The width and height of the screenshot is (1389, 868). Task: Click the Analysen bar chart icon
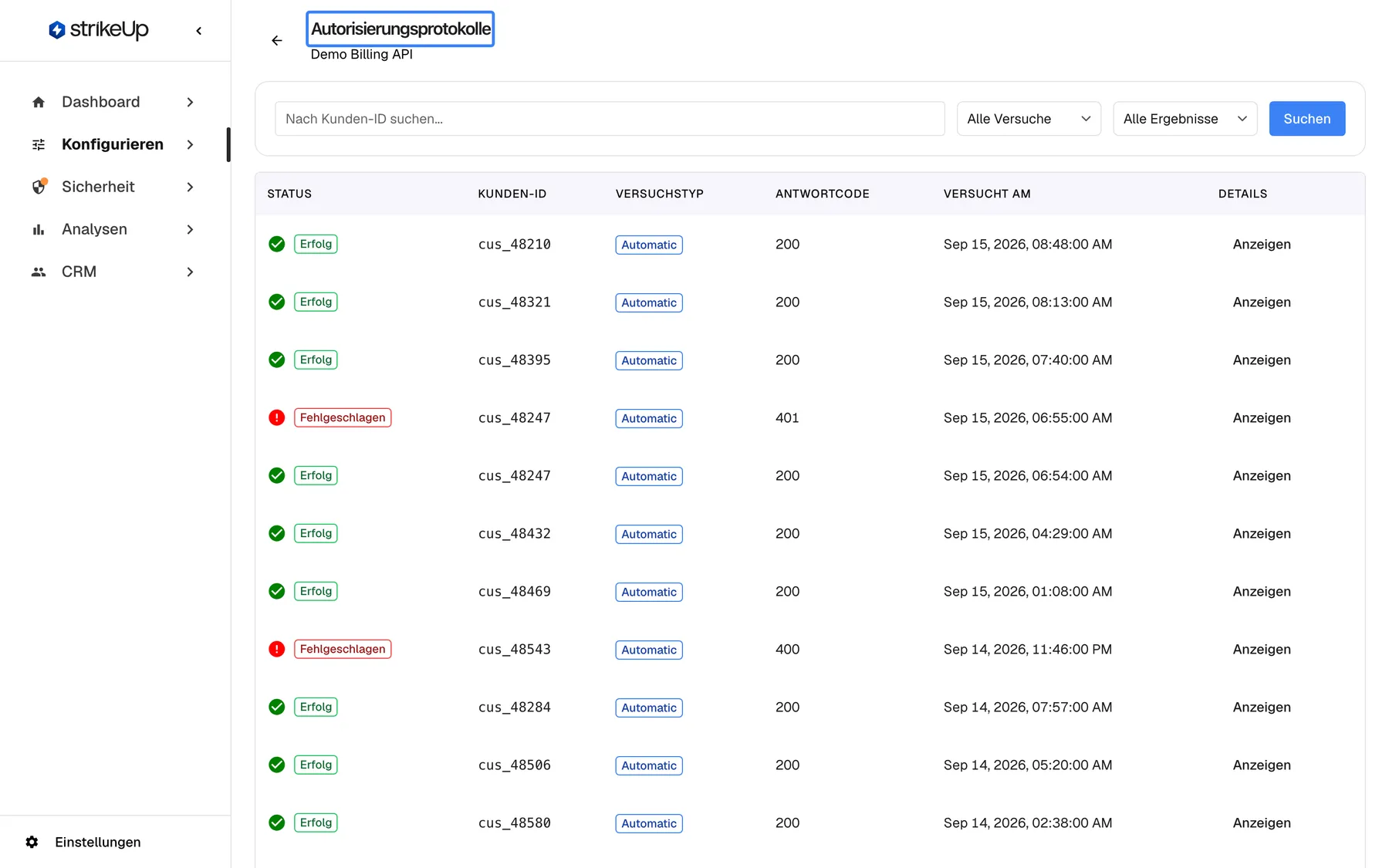[39, 229]
